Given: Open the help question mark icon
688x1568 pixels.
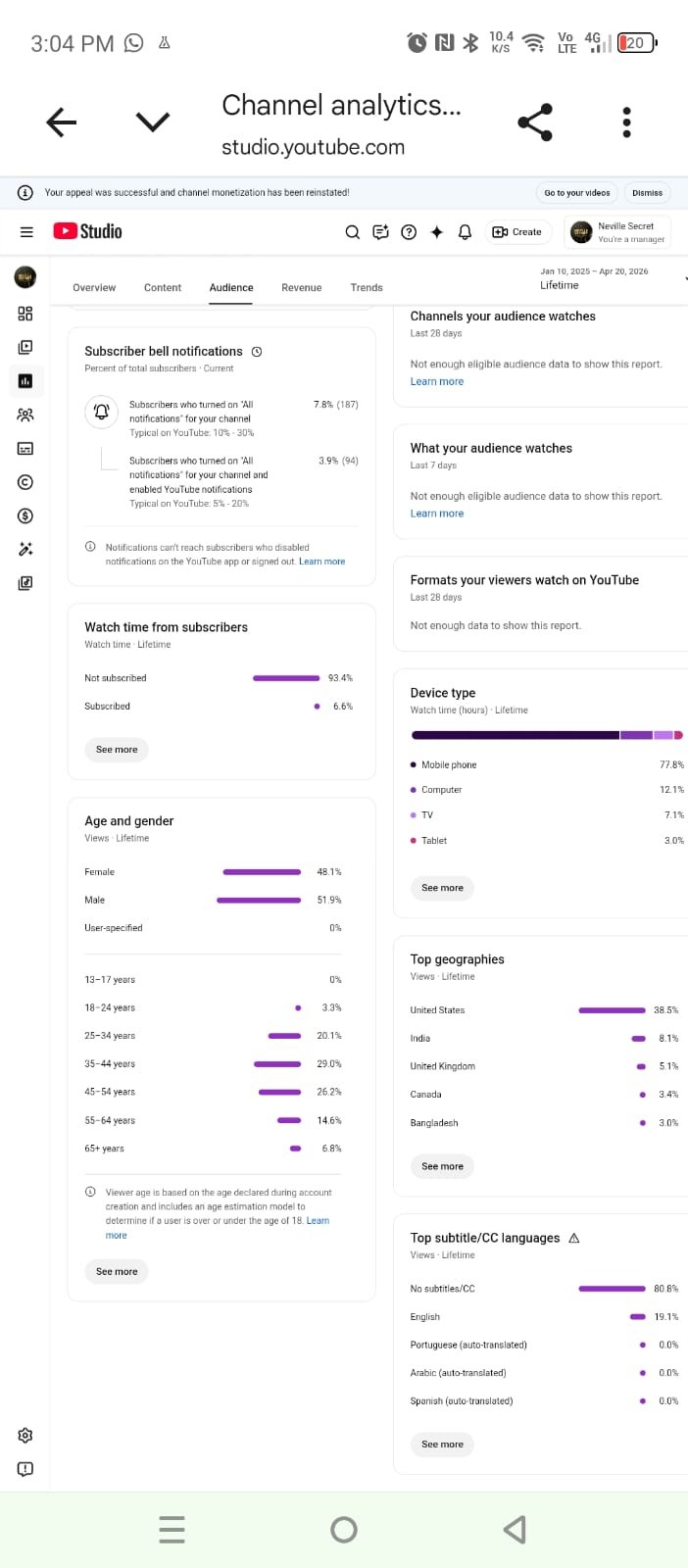Looking at the screenshot, I should point(410,232).
